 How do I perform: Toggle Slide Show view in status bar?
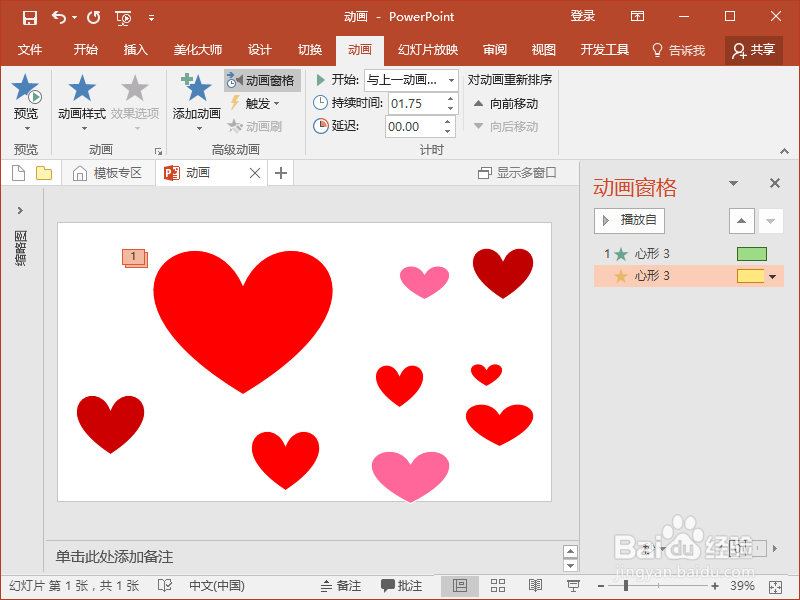click(572, 584)
